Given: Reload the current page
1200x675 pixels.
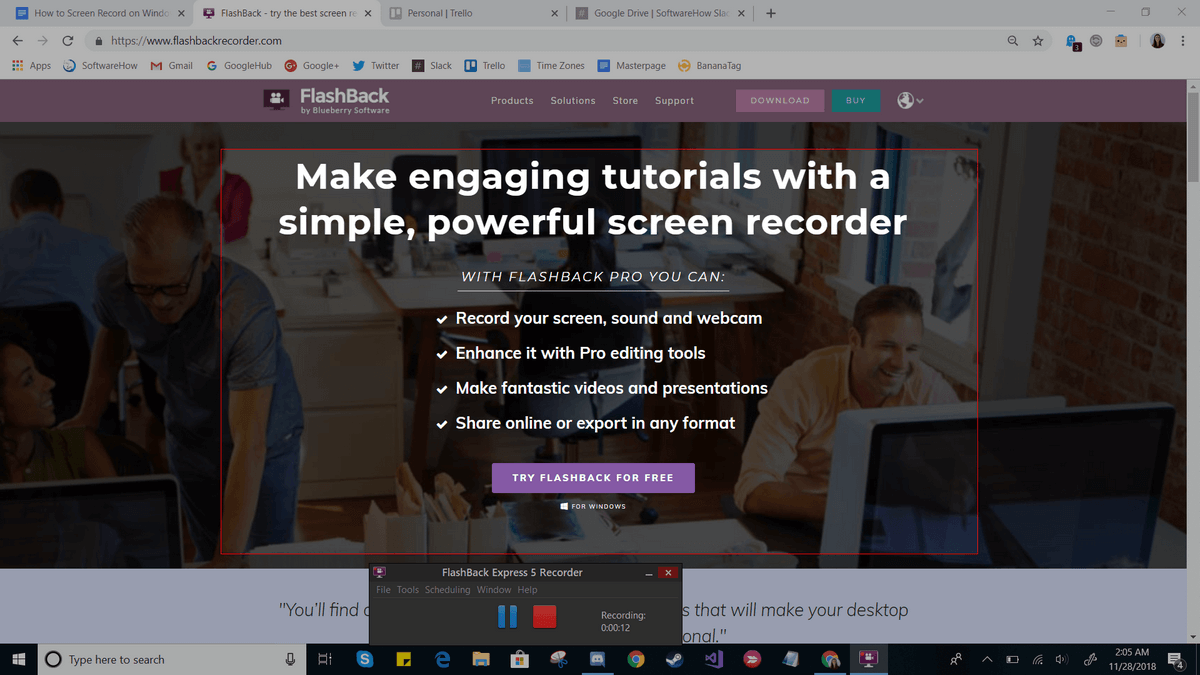Looking at the screenshot, I should click(67, 41).
